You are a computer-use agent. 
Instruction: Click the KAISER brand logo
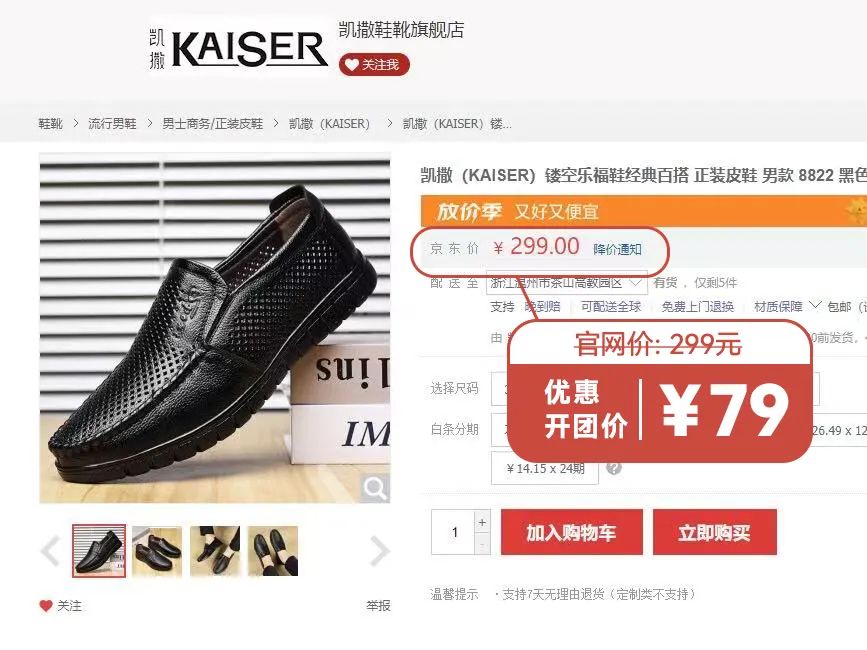pos(238,48)
